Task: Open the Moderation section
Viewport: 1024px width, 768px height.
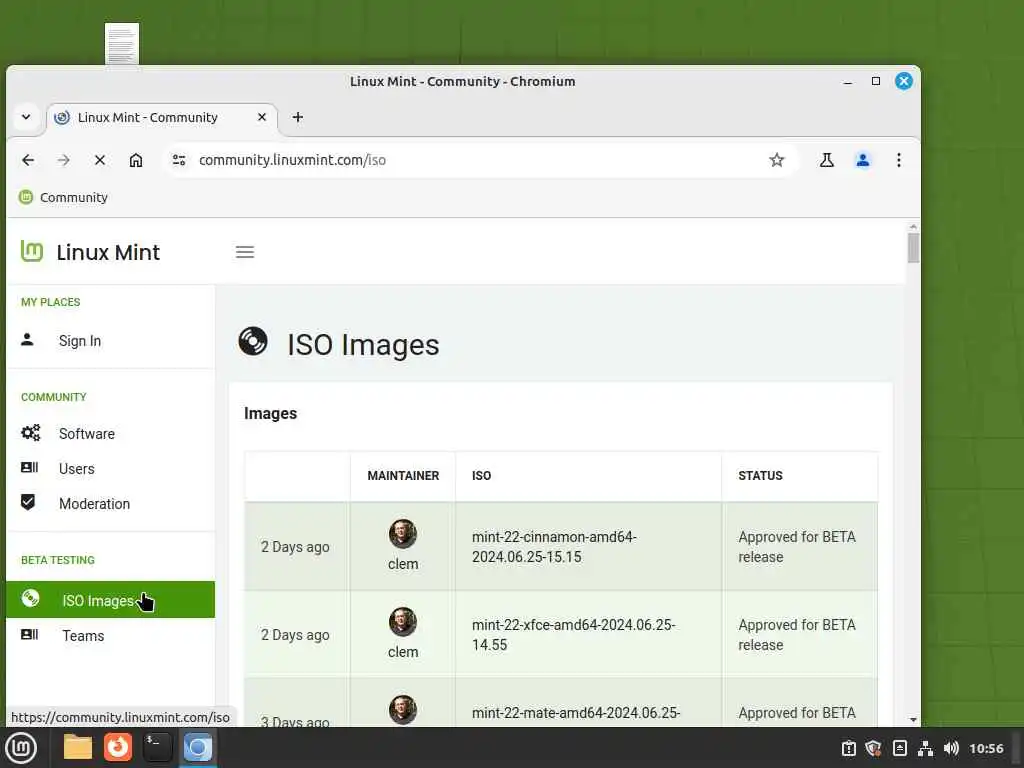Action: pos(95,504)
